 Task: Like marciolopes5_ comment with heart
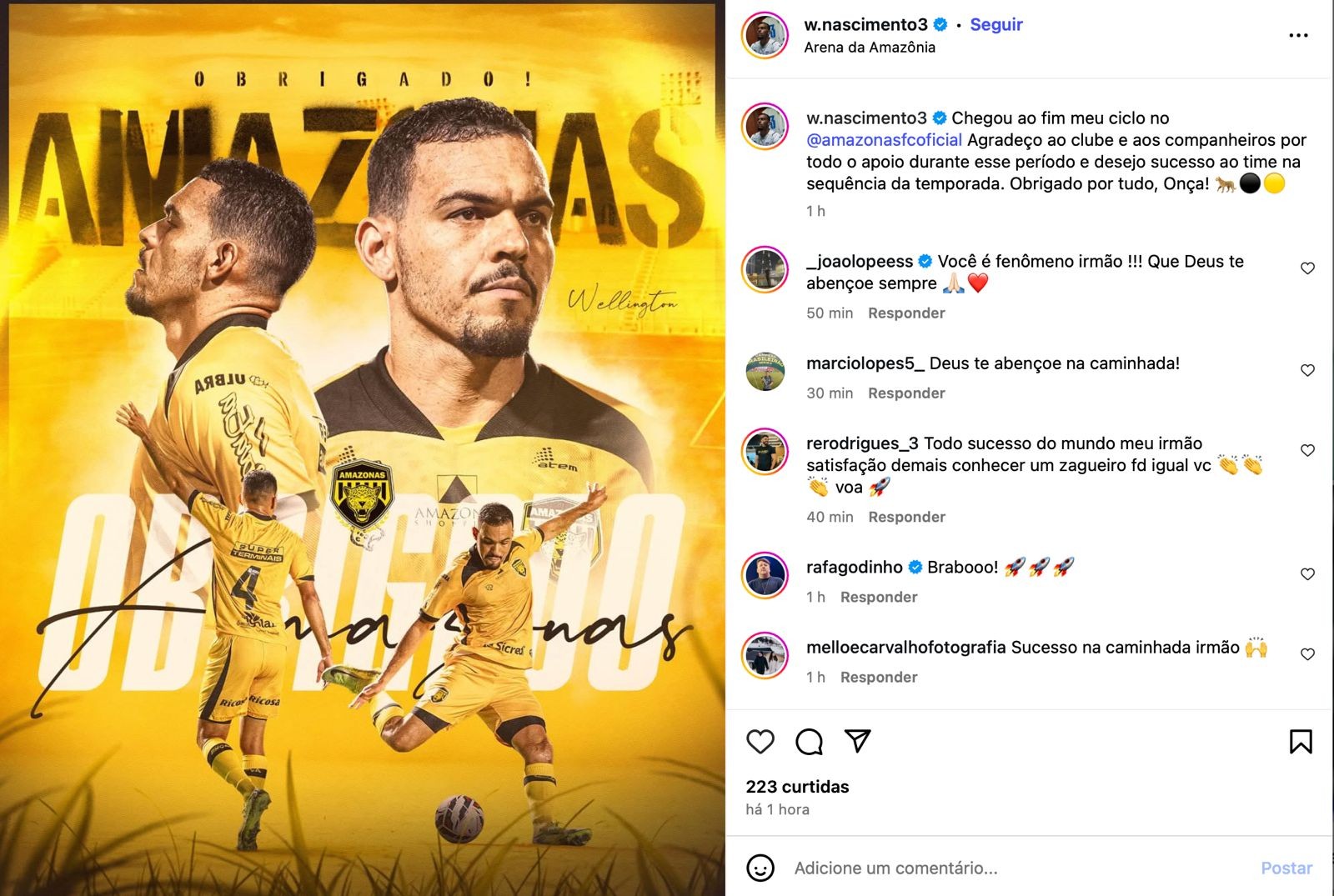(x=1307, y=370)
